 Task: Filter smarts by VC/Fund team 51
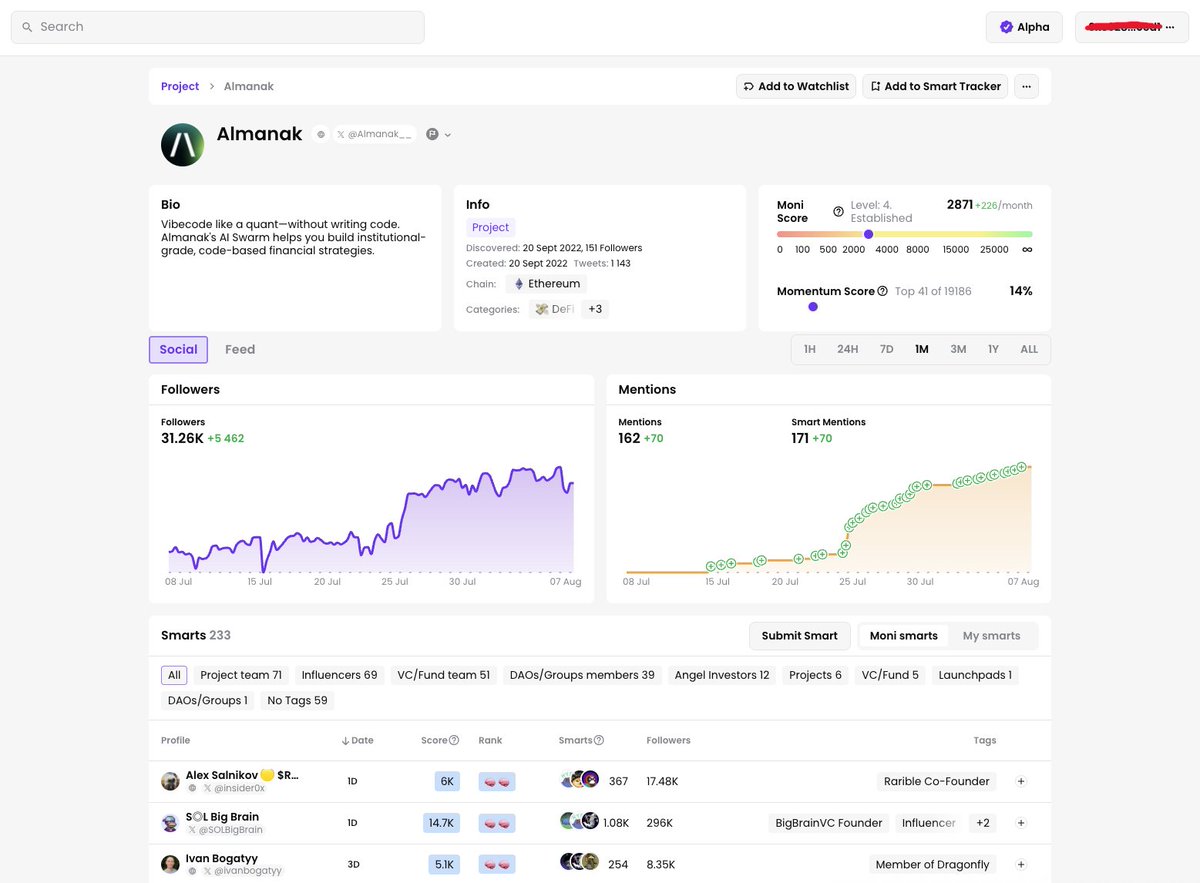point(443,675)
